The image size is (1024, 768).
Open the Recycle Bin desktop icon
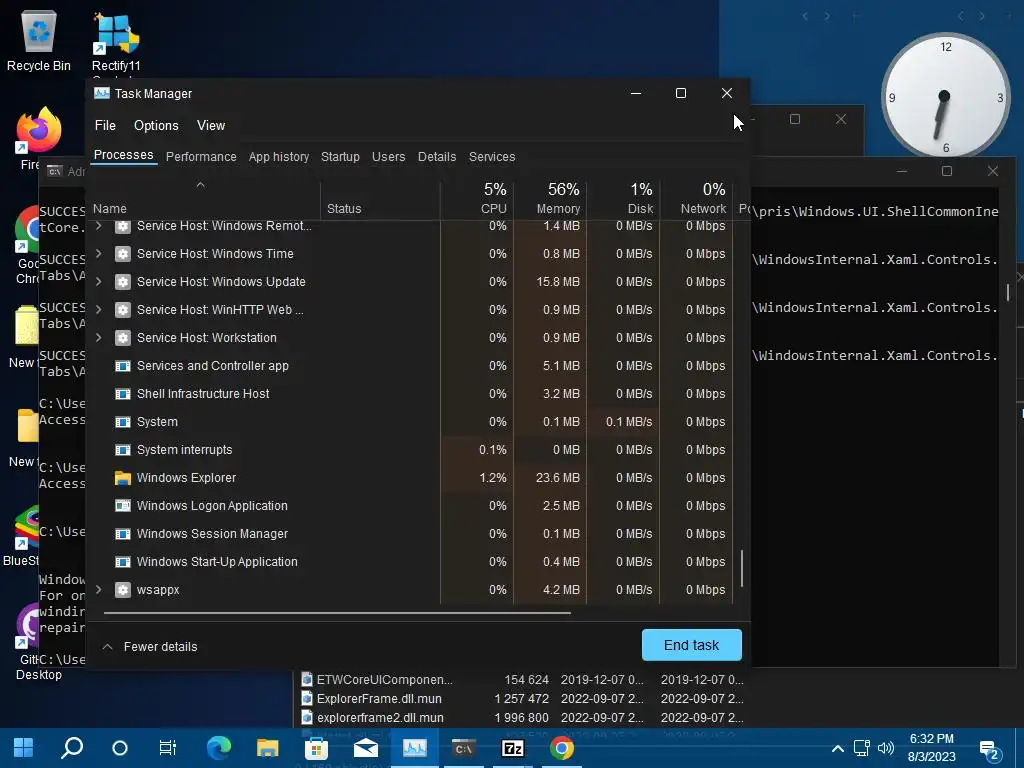coord(39,40)
